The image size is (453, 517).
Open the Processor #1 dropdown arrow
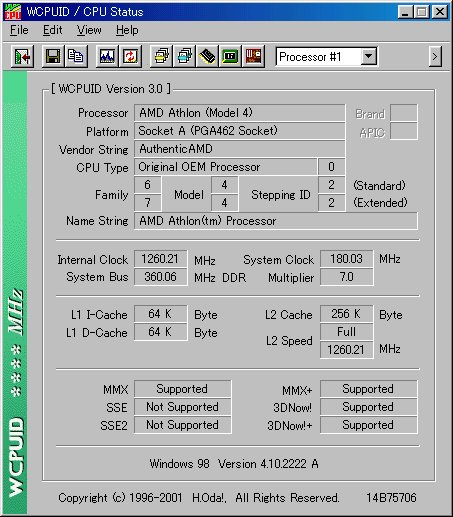(368, 56)
